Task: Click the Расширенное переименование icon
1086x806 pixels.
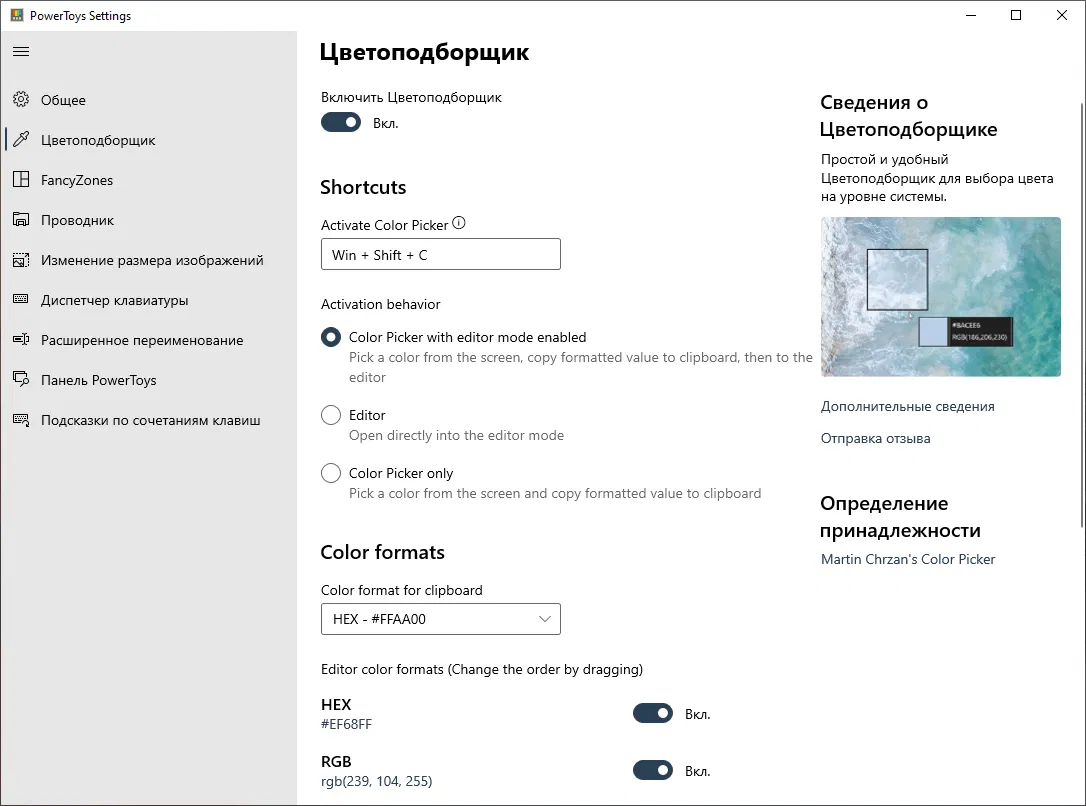Action: point(21,340)
